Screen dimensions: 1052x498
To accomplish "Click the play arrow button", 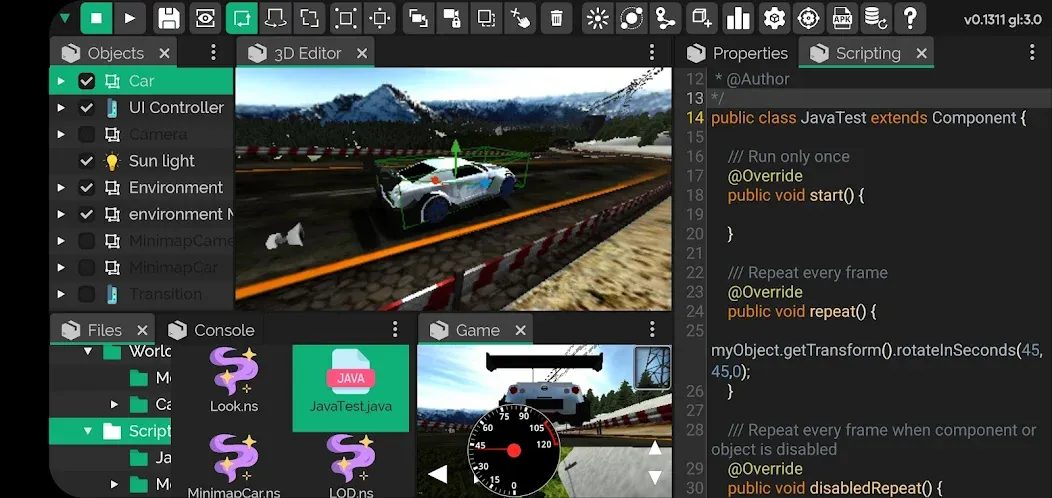I will tap(129, 18).
